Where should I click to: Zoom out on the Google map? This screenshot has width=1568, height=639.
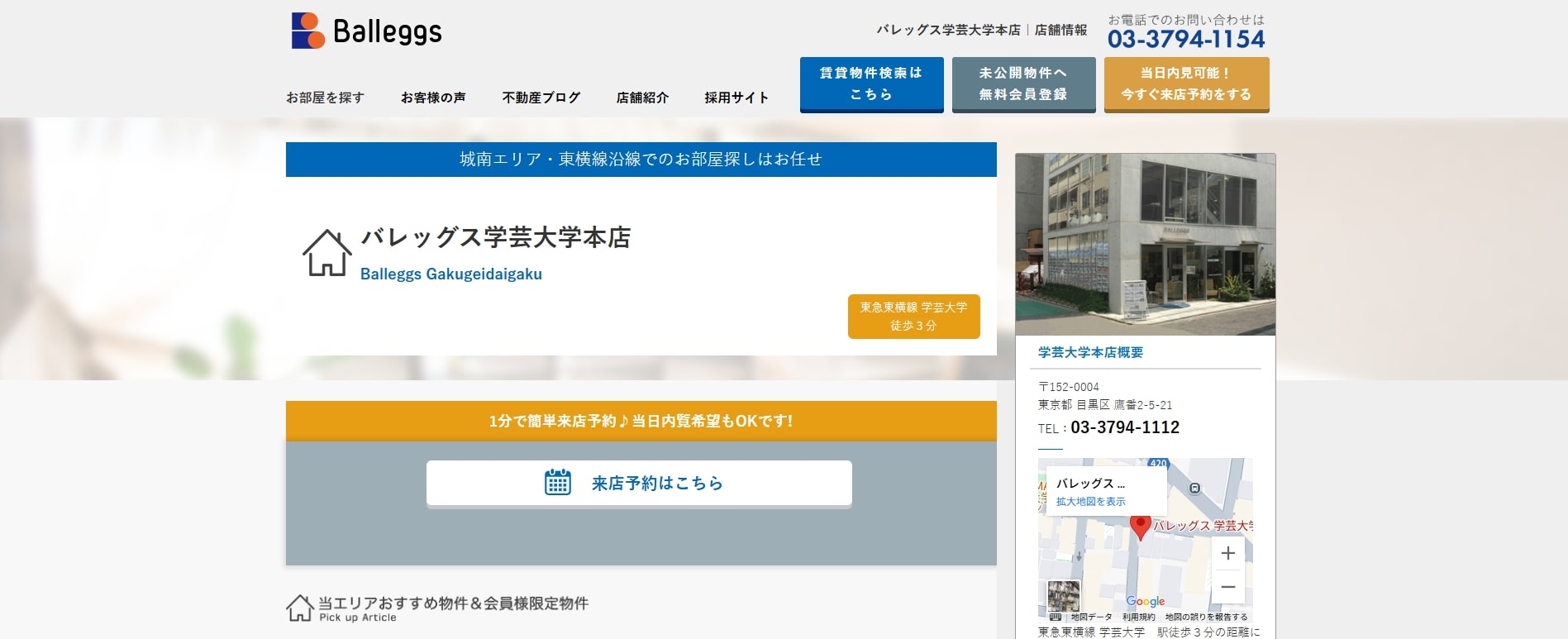1228,587
